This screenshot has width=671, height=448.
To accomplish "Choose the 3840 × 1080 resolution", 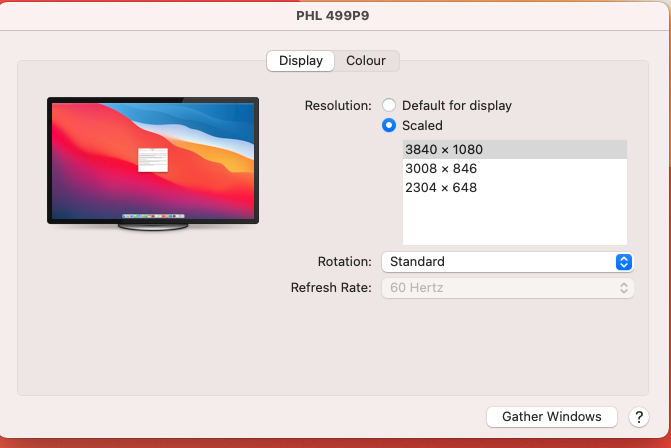I will pyautogui.click(x=515, y=149).
